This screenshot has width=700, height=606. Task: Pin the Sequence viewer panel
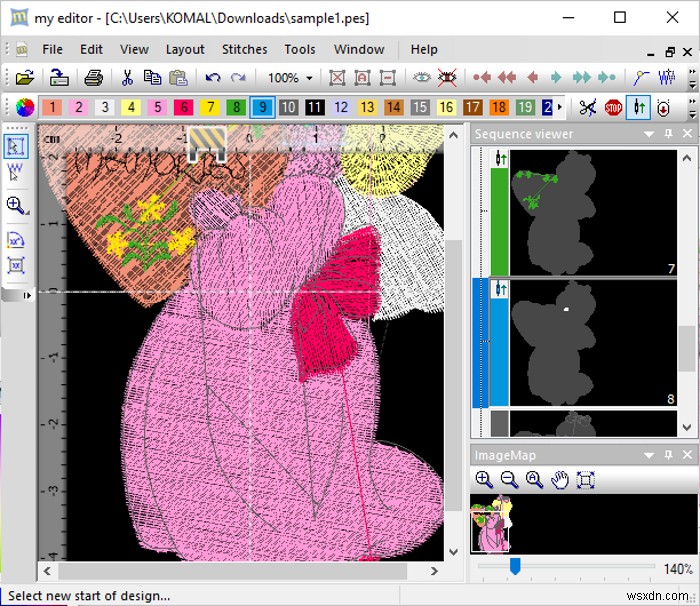pos(668,134)
